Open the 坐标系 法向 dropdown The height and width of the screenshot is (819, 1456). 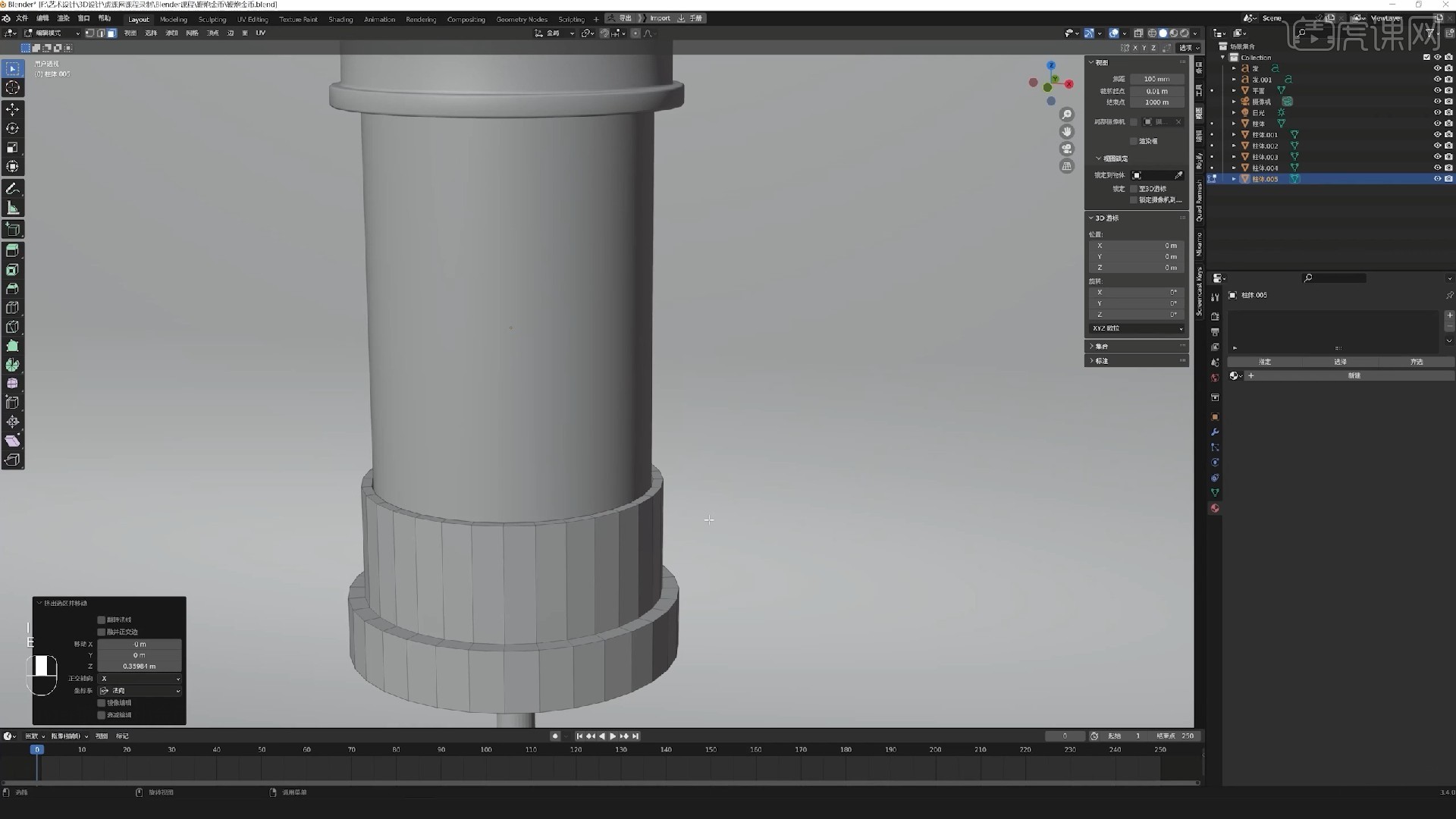tap(140, 691)
